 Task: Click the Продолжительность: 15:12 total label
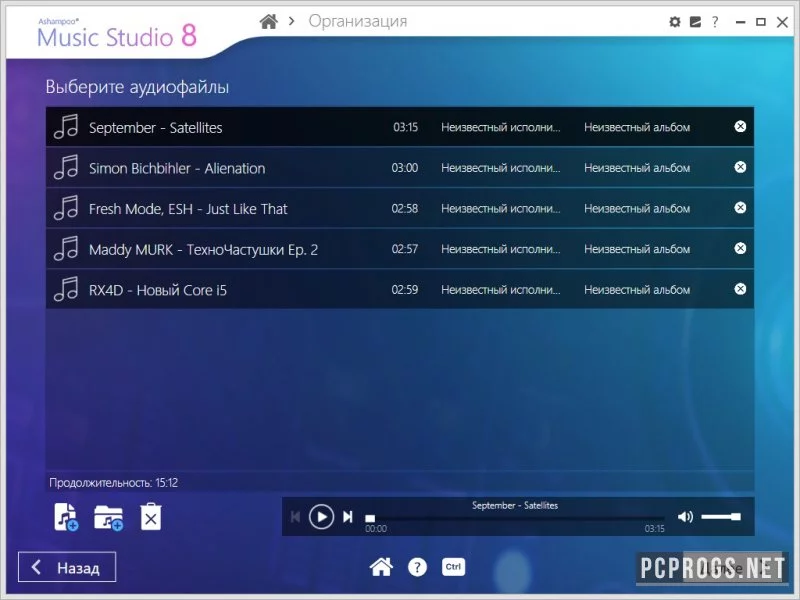(113, 483)
